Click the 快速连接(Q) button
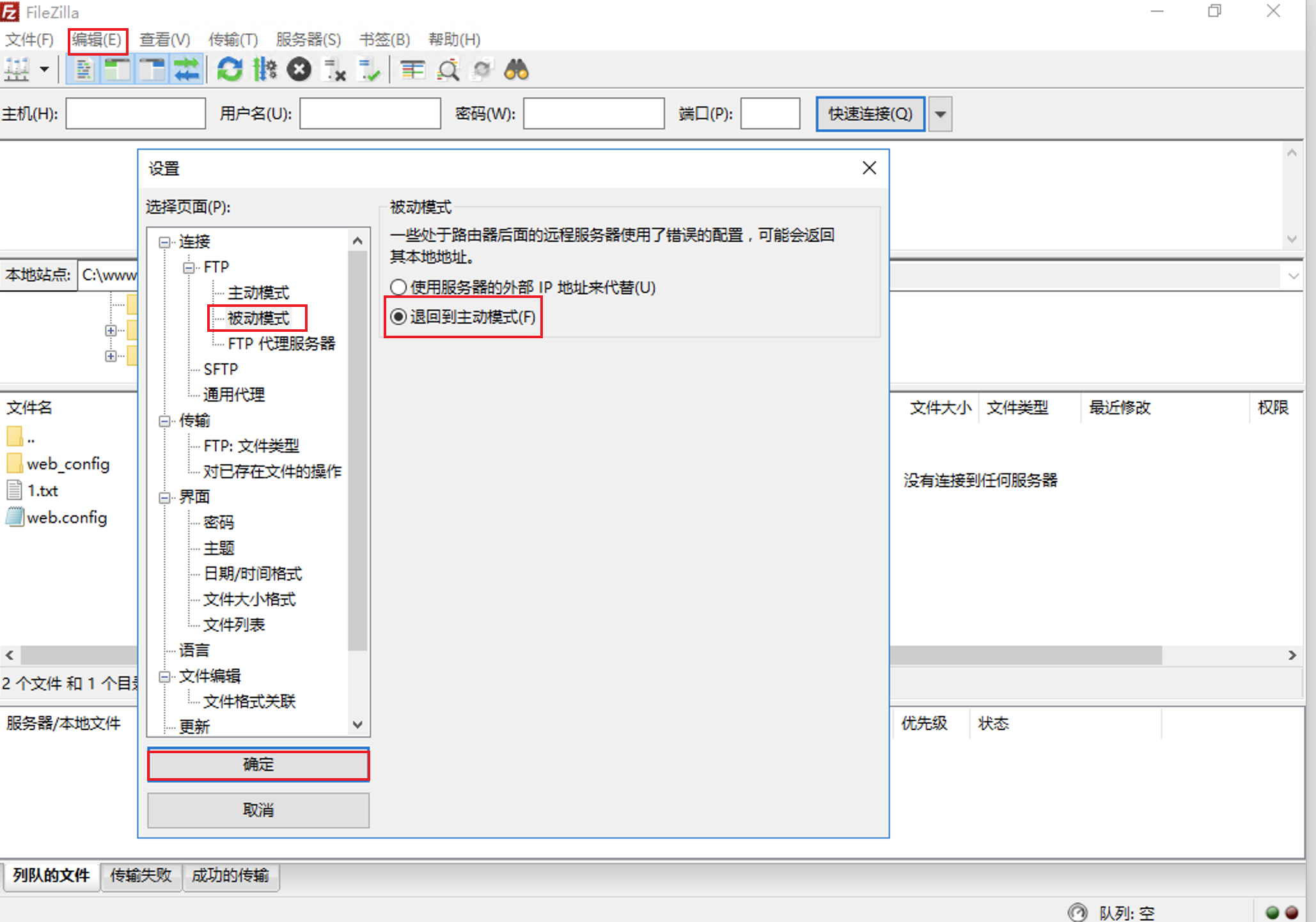The height and width of the screenshot is (922, 1316). [870, 114]
